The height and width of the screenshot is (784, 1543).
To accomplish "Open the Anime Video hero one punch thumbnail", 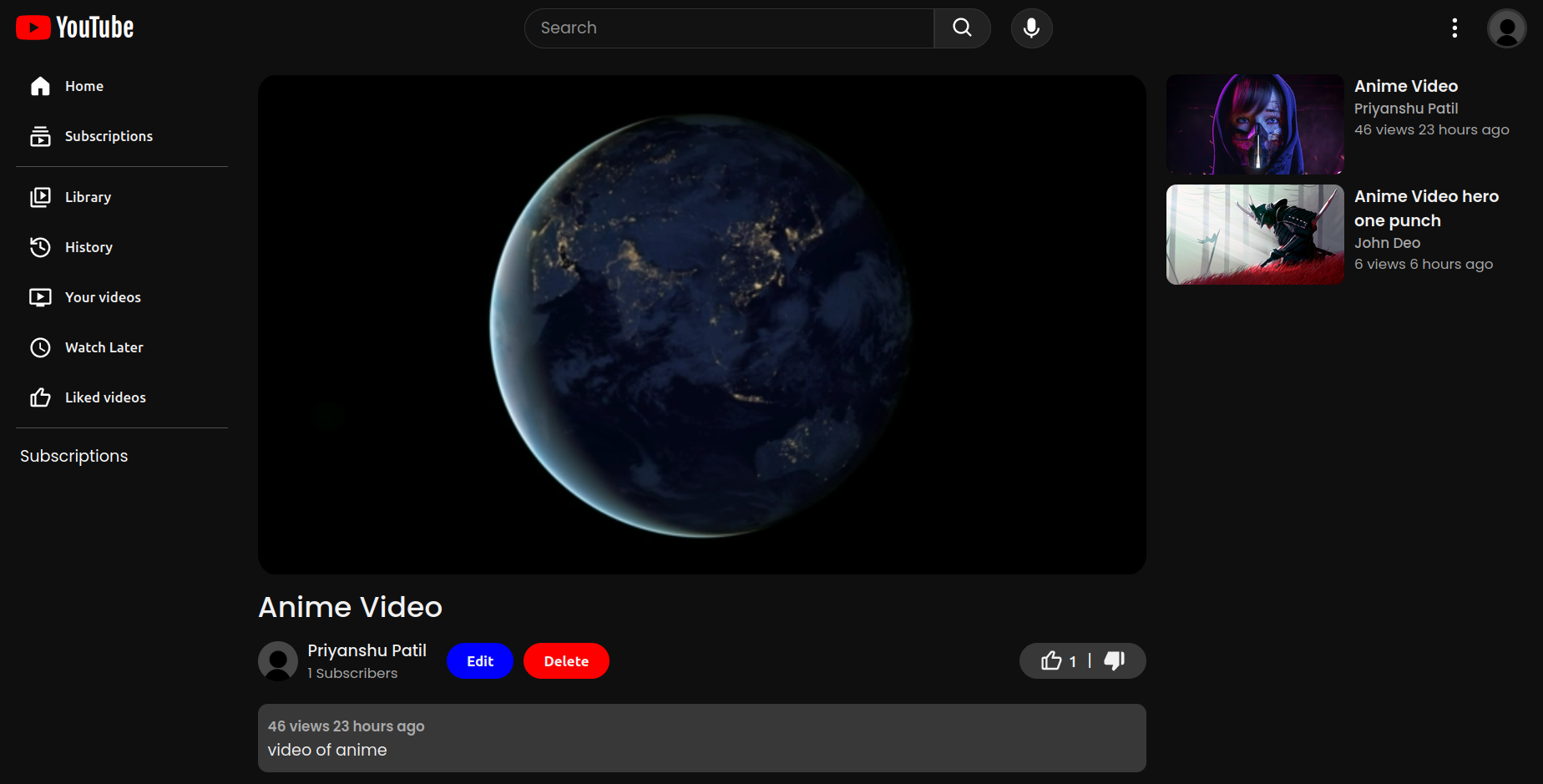I will pos(1254,235).
